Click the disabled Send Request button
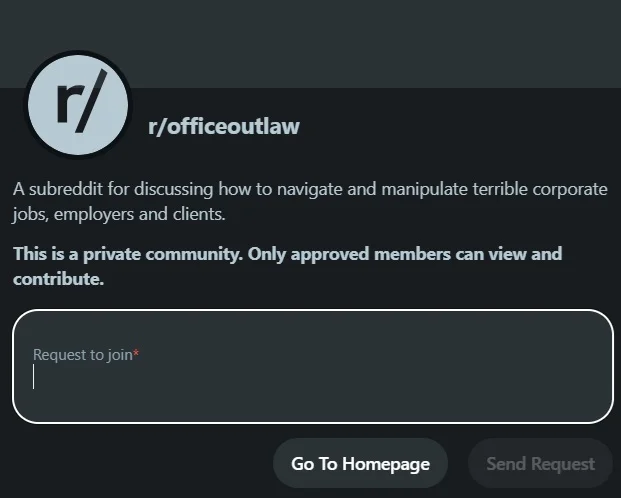Viewport: 621px width, 498px height. [x=540, y=463]
